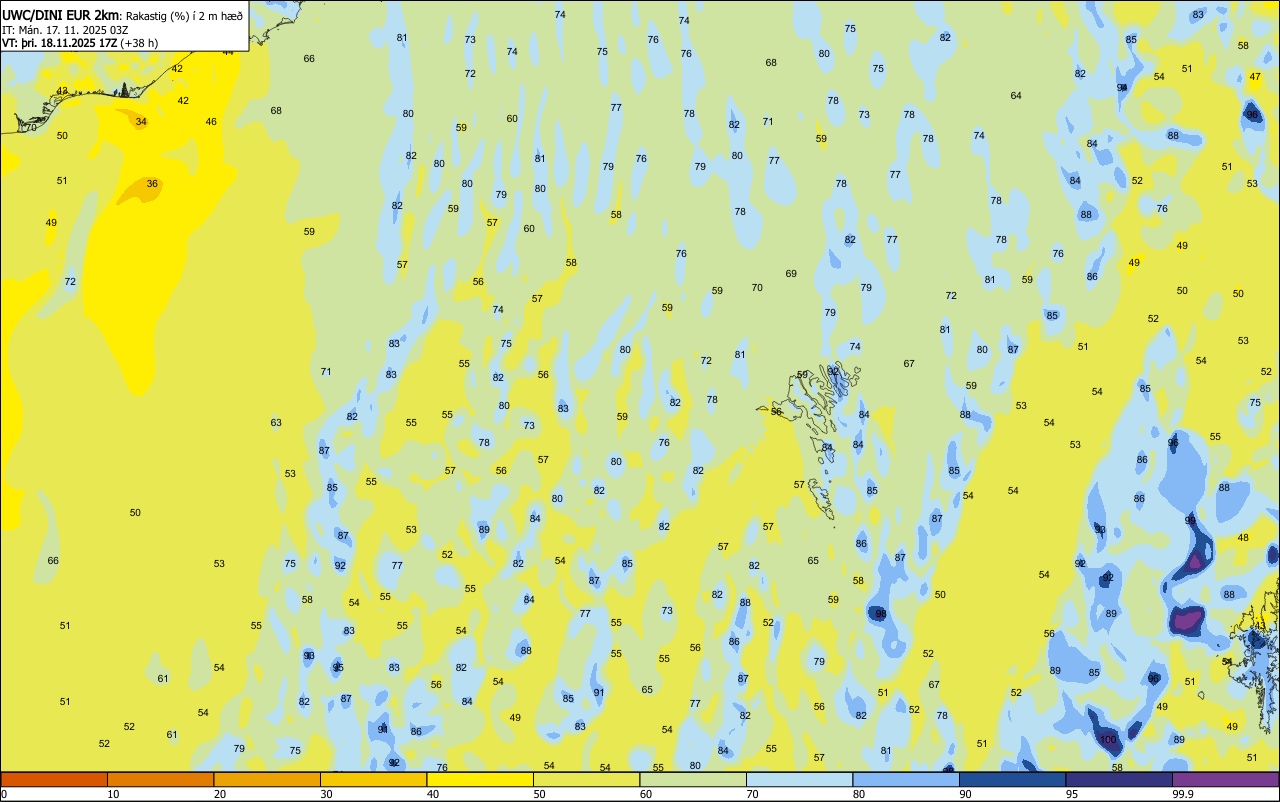The width and height of the screenshot is (1280, 802).
Task: Select the 30–40 golden legend swatch
Action: tap(373, 779)
